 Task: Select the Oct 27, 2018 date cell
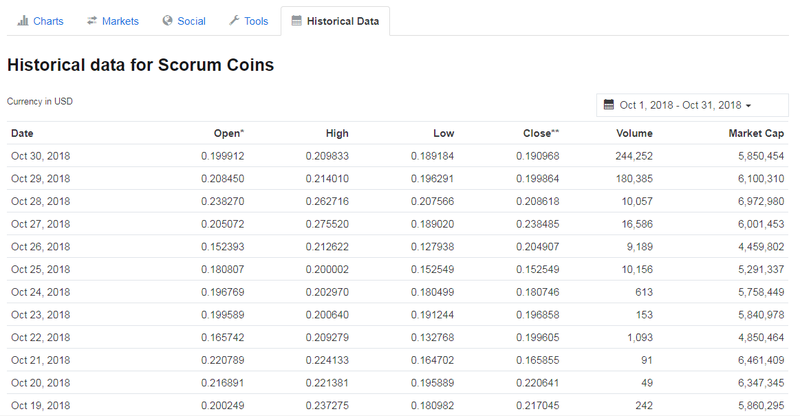click(x=41, y=224)
